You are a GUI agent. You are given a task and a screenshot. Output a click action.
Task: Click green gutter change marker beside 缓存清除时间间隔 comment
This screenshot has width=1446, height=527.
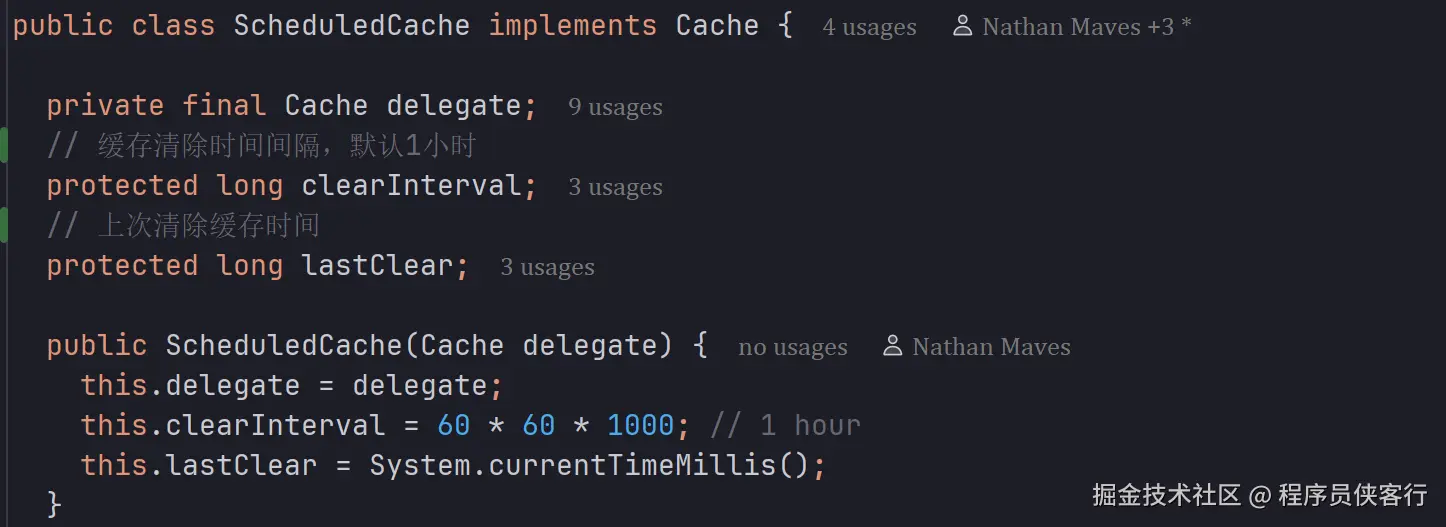[x=4, y=146]
